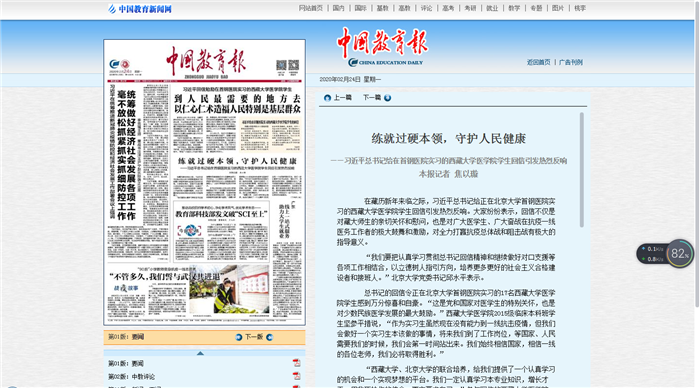Open the 广告刊例 link
Screen dimensions: 700x388
click(x=571, y=63)
